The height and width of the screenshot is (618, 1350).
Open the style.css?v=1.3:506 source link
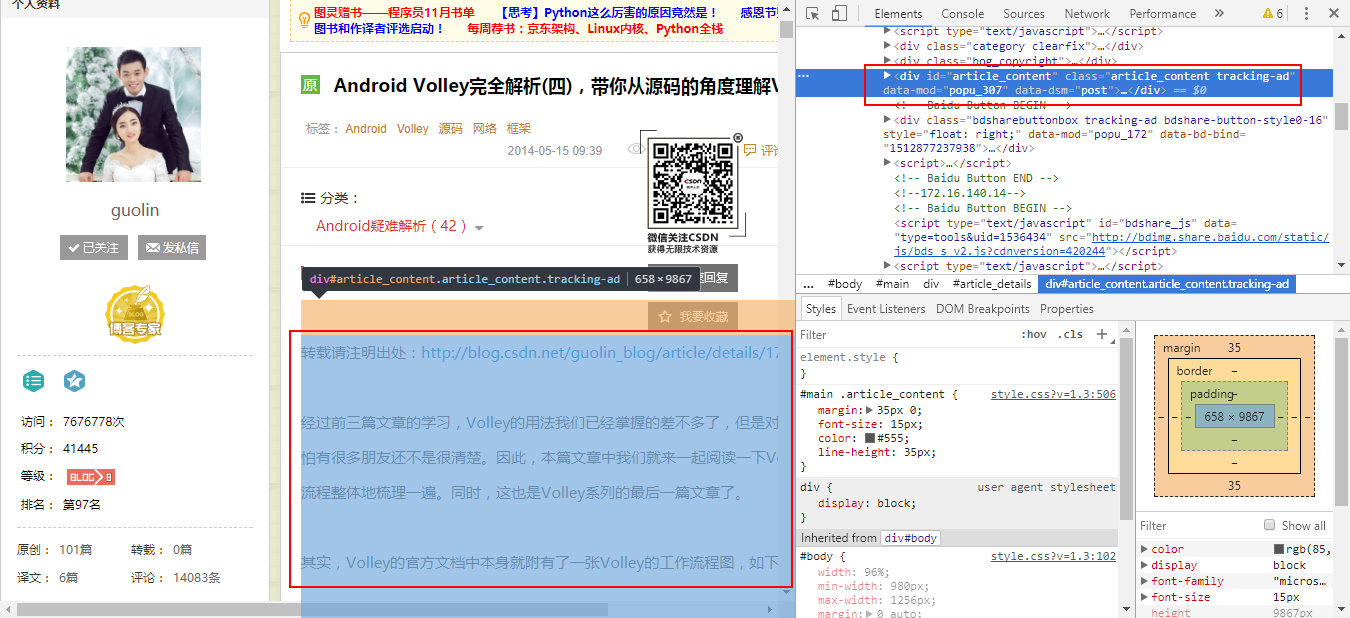point(1053,395)
